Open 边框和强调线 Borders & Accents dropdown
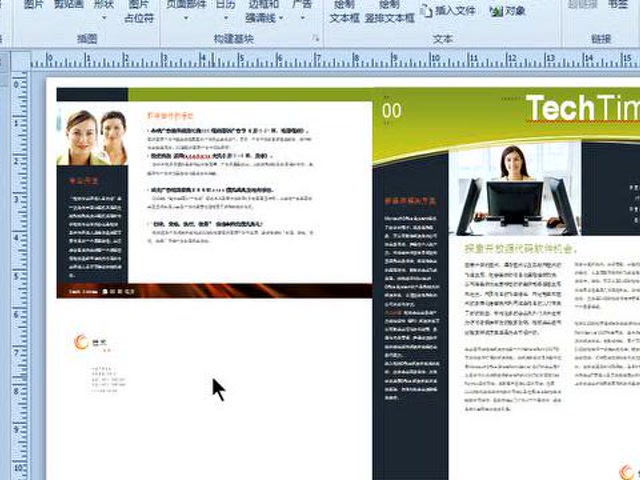The height and width of the screenshot is (480, 640). [263, 10]
